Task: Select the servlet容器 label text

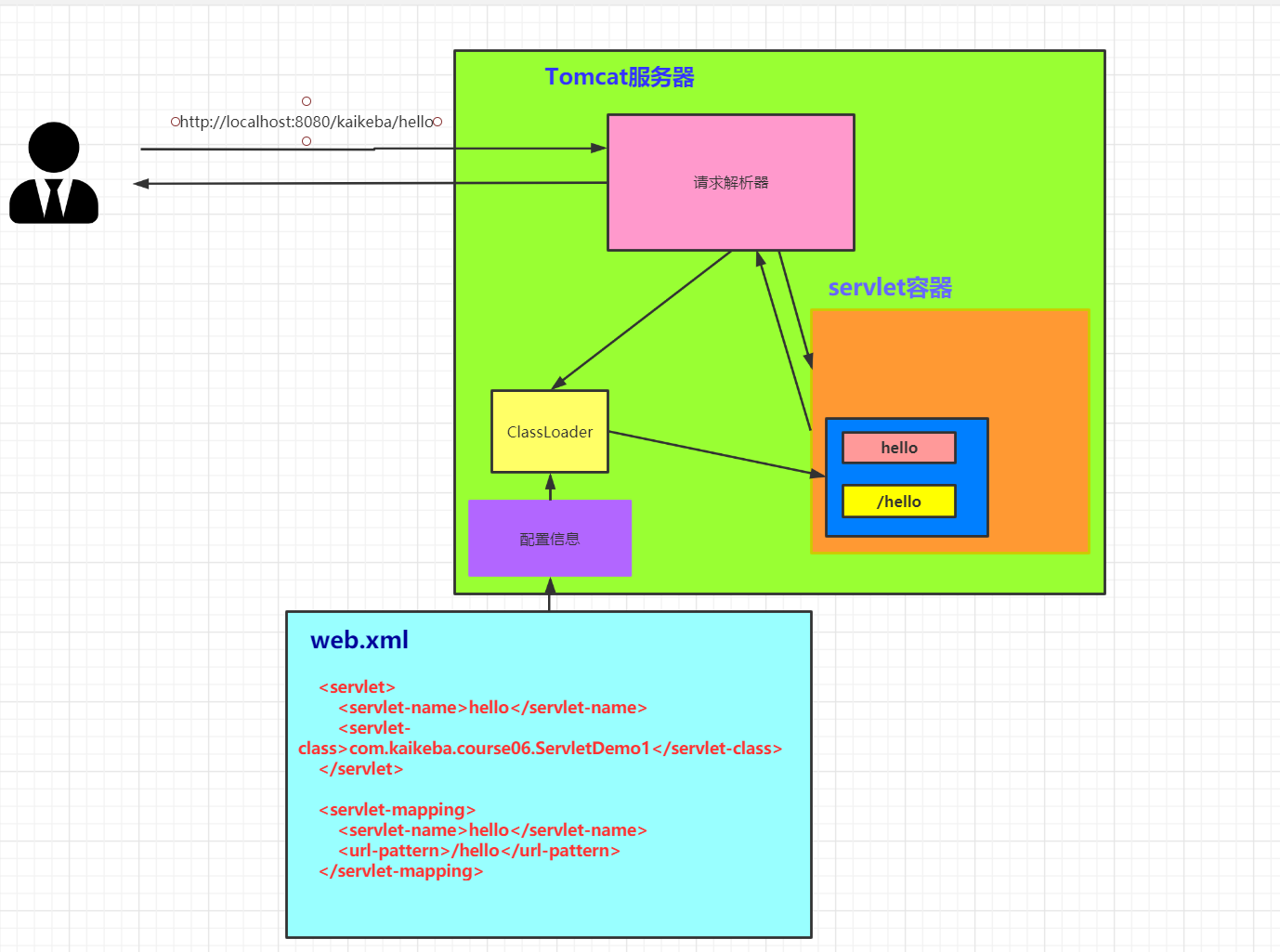Action: click(890, 288)
